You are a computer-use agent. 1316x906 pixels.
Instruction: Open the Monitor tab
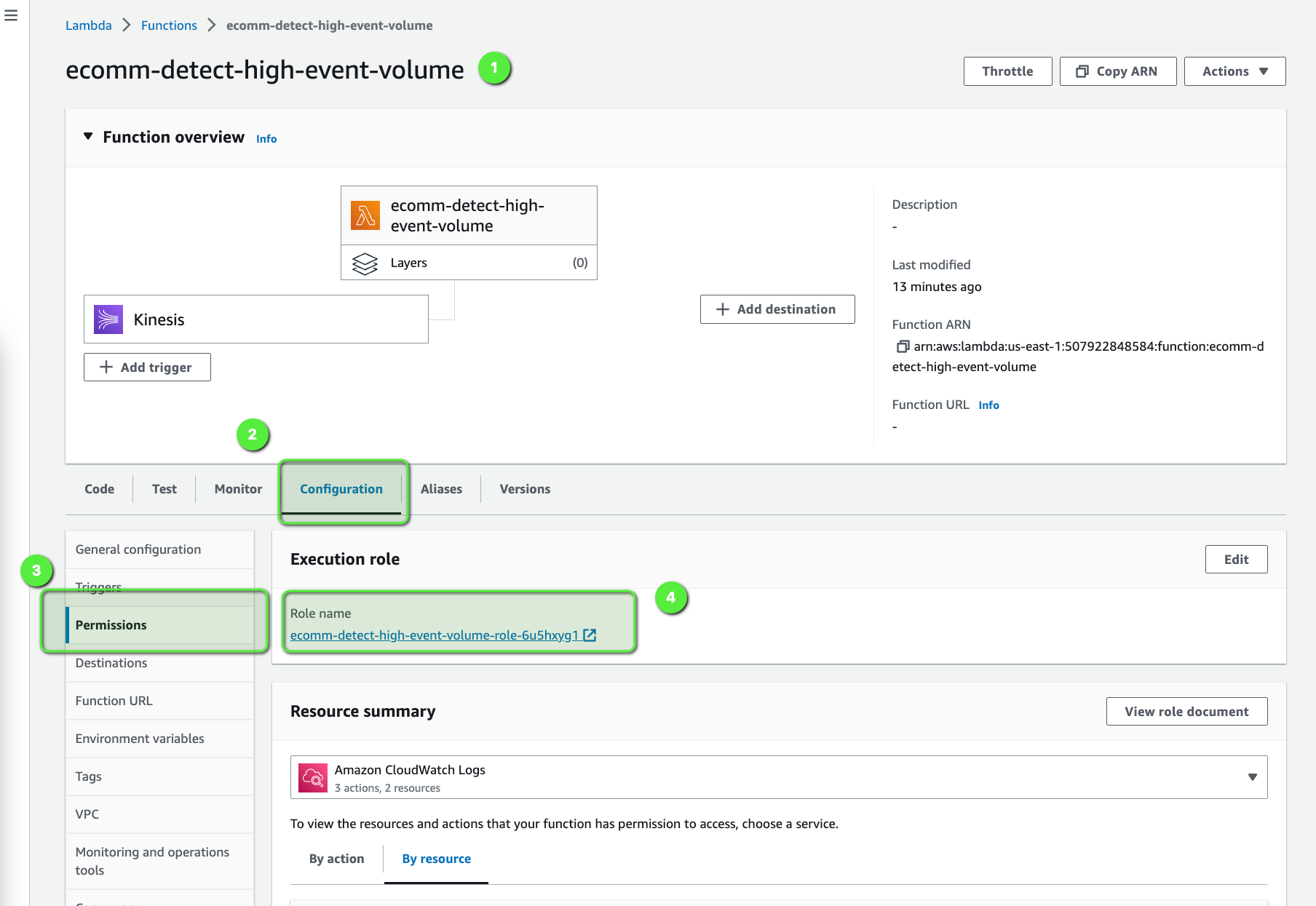238,489
